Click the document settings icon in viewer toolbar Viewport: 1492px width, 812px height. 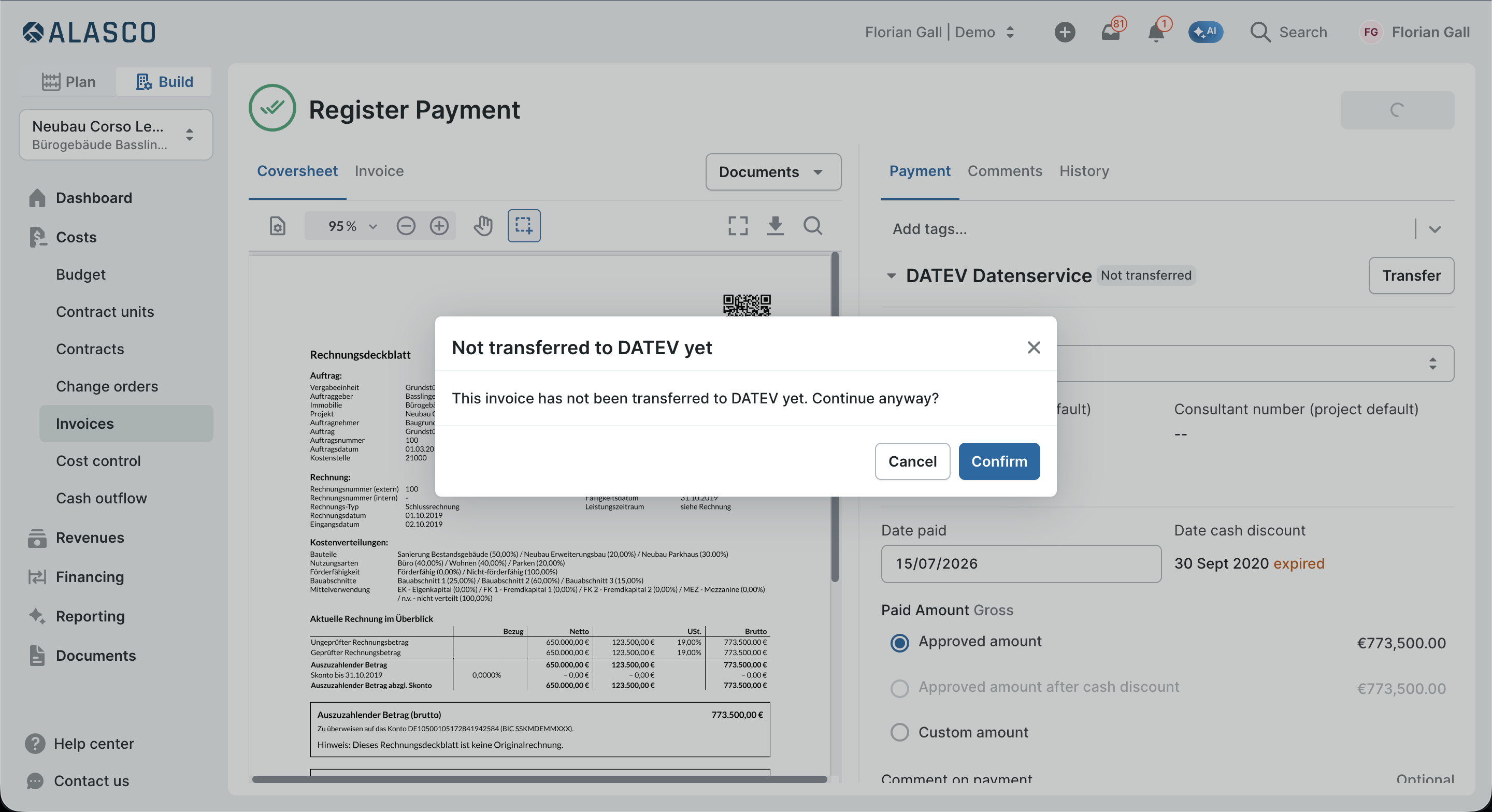click(x=278, y=225)
